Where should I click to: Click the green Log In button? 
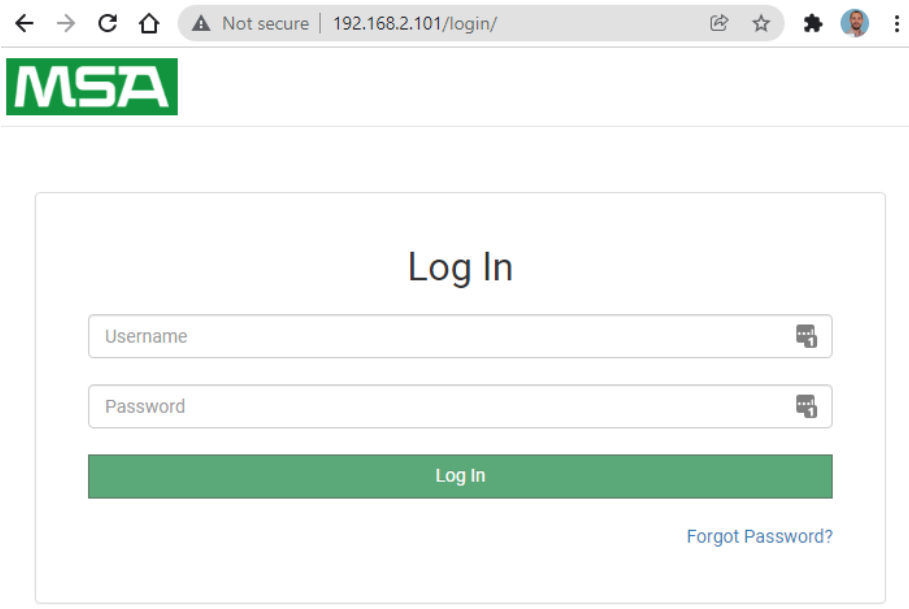point(460,476)
